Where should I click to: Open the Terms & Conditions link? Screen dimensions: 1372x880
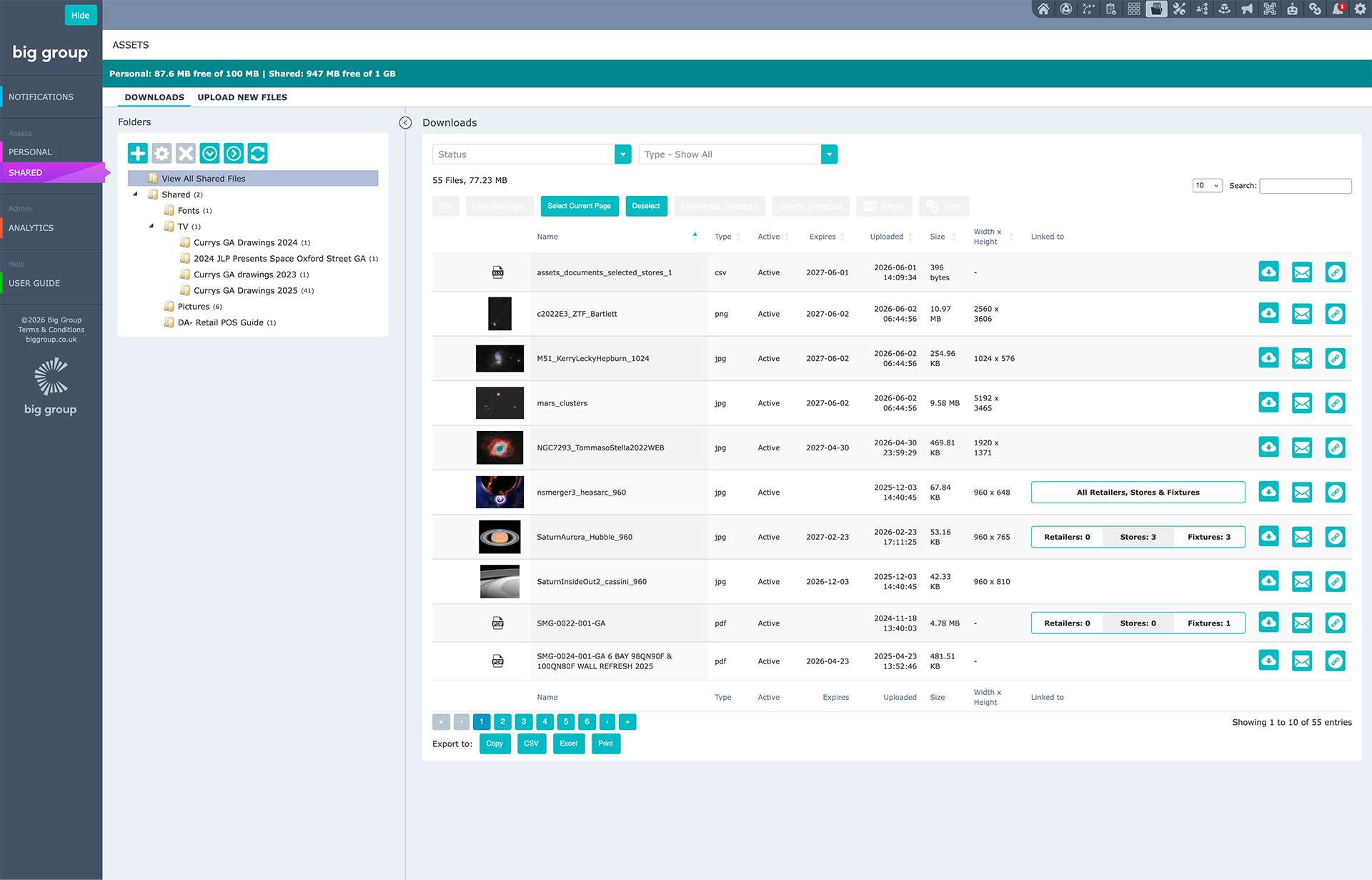click(x=51, y=330)
